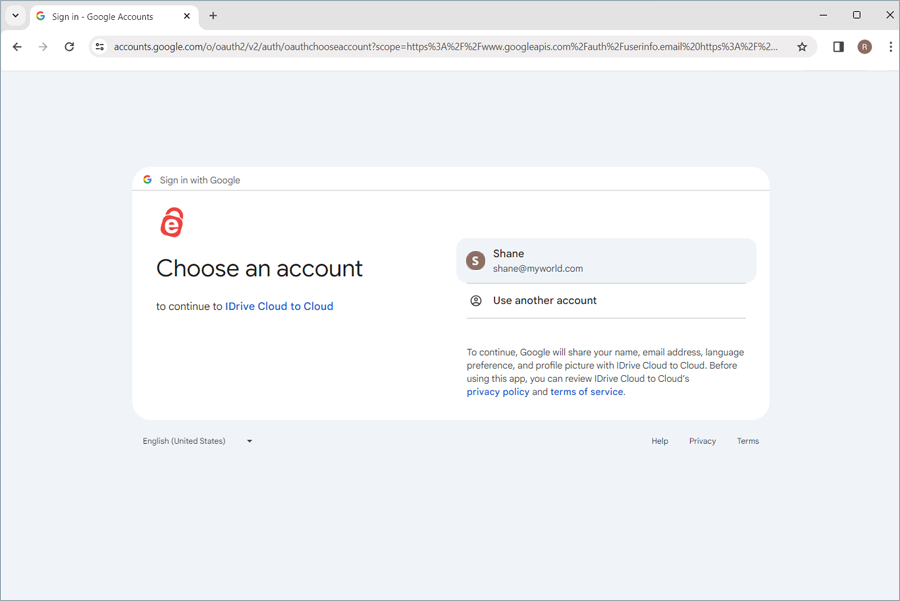Image resolution: width=900 pixels, height=601 pixels.
Task: Expand the English (United States) language dropdown
Action: click(197, 441)
